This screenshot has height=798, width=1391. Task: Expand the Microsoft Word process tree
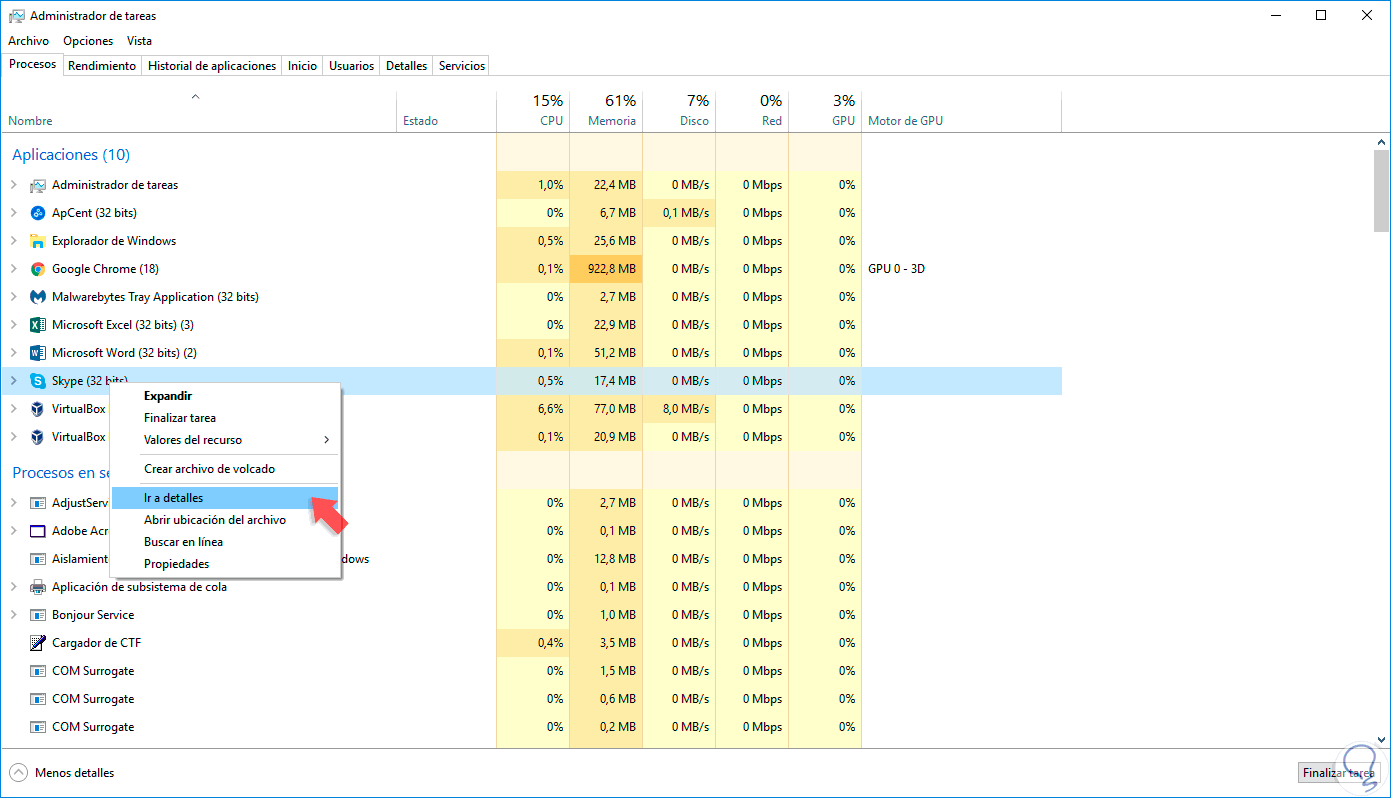point(14,353)
